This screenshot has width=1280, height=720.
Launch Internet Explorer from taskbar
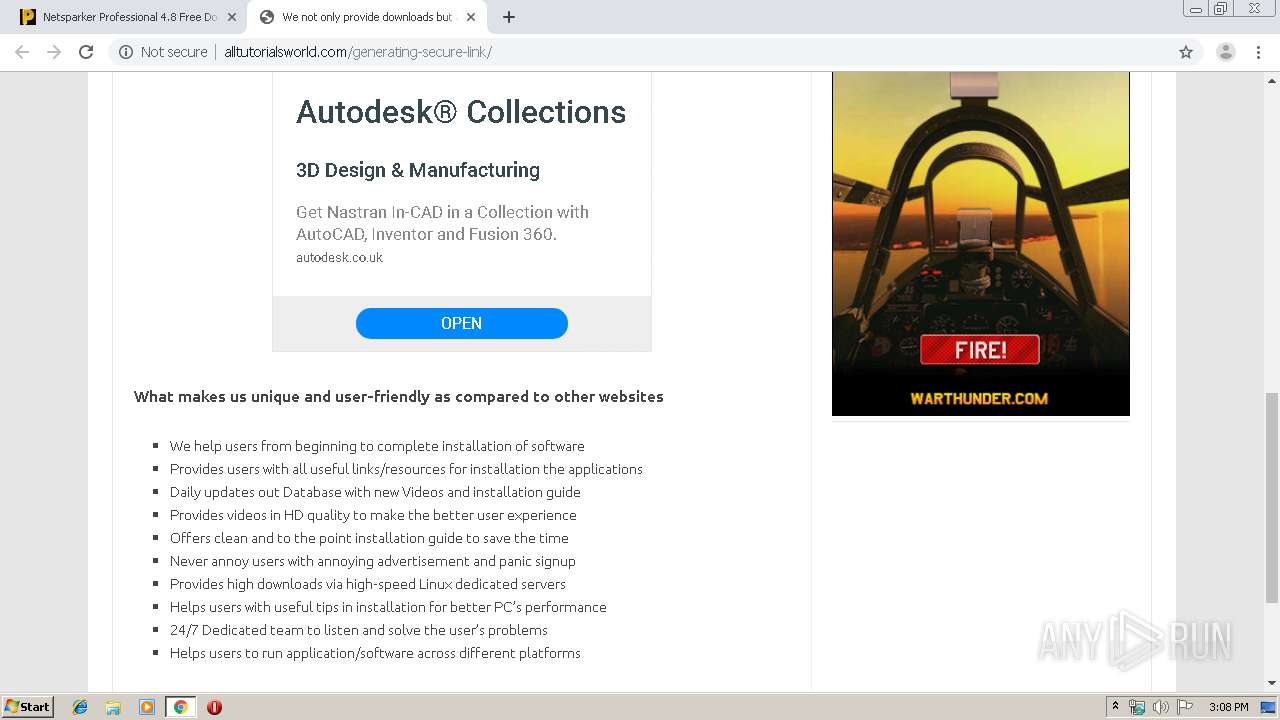(80, 707)
